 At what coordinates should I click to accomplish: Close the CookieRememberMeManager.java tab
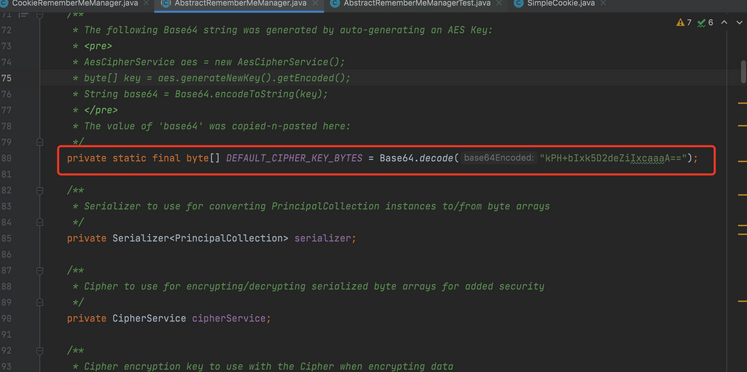(146, 3)
